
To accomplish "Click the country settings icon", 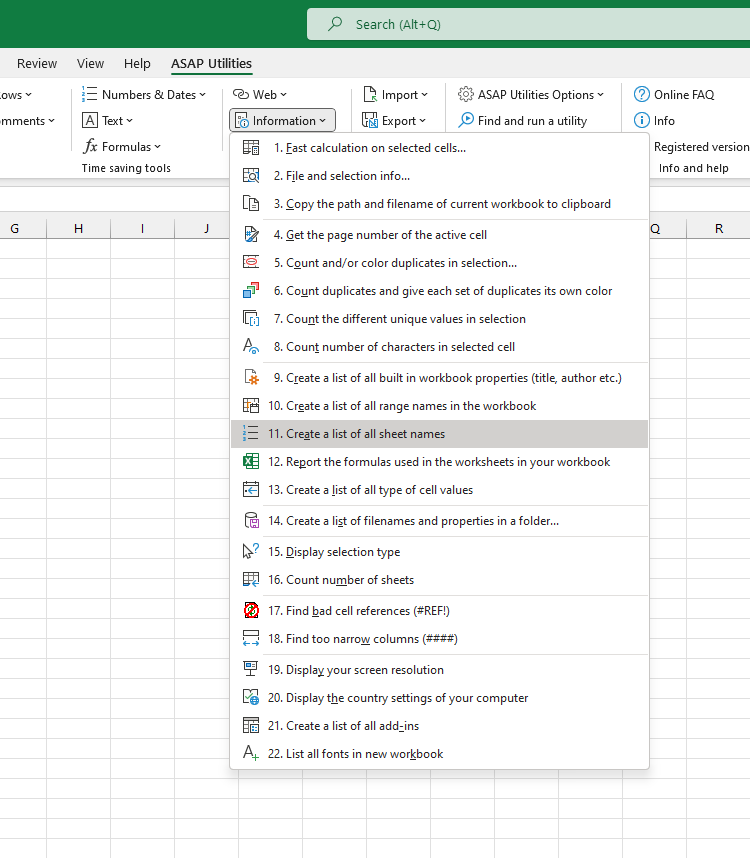I will pos(251,698).
